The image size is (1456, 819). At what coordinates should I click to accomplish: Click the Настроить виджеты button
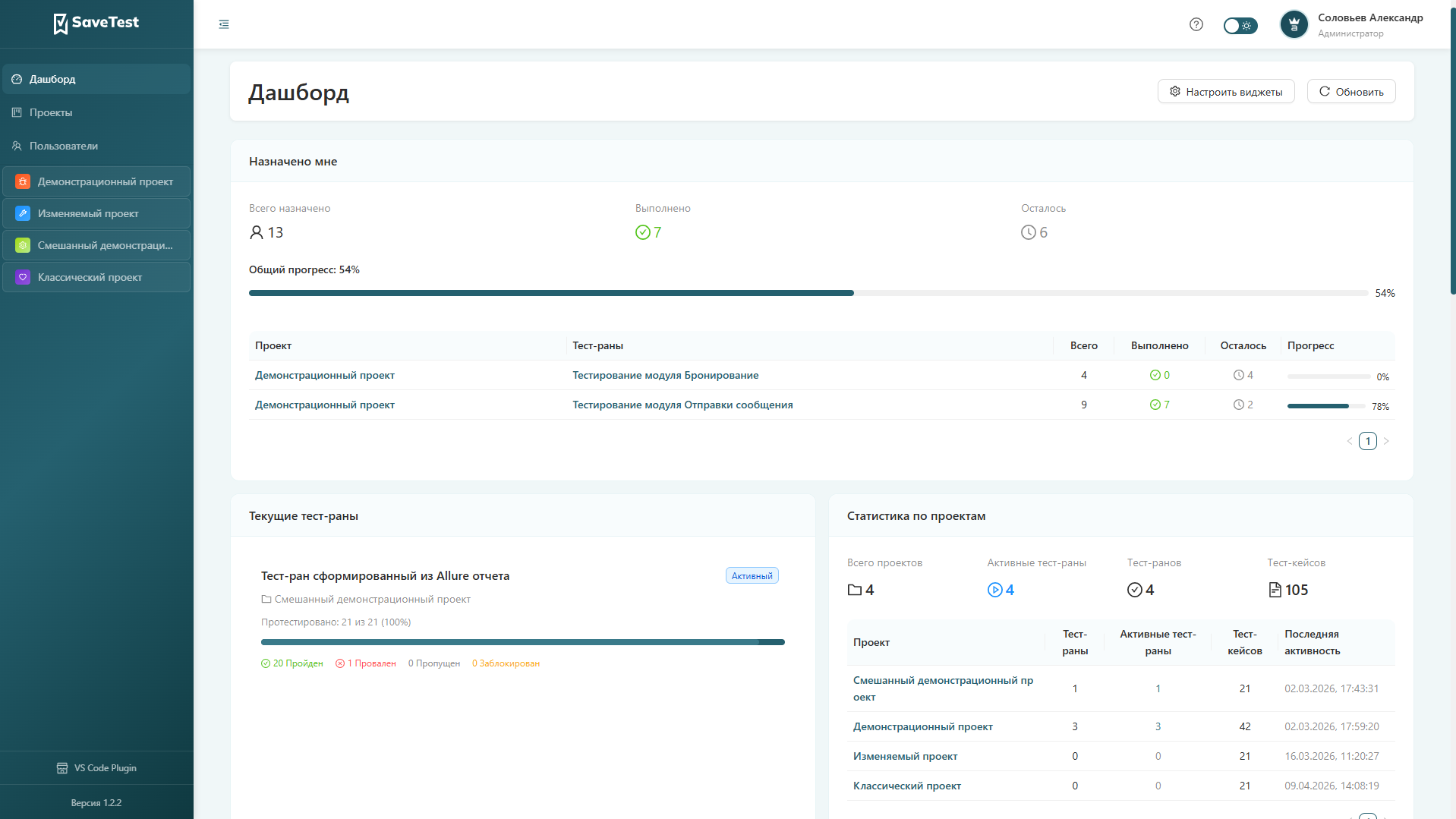tap(1226, 92)
